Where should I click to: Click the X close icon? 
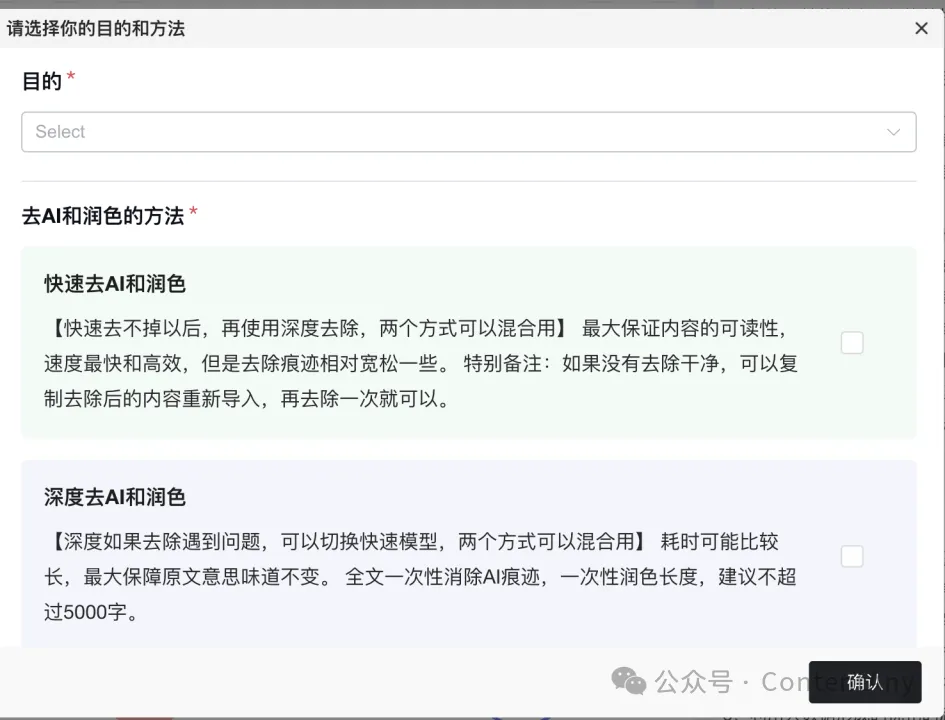tap(921, 28)
